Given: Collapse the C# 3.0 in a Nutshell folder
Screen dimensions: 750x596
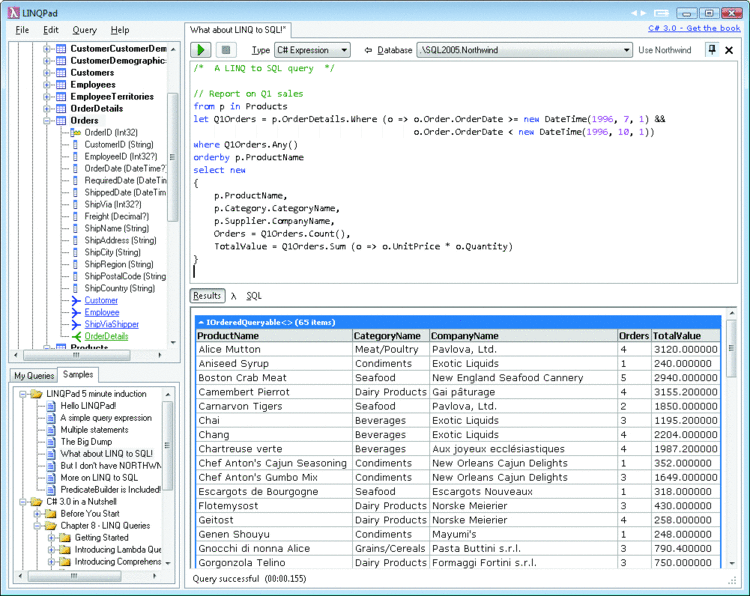Looking at the screenshot, I should (22, 502).
